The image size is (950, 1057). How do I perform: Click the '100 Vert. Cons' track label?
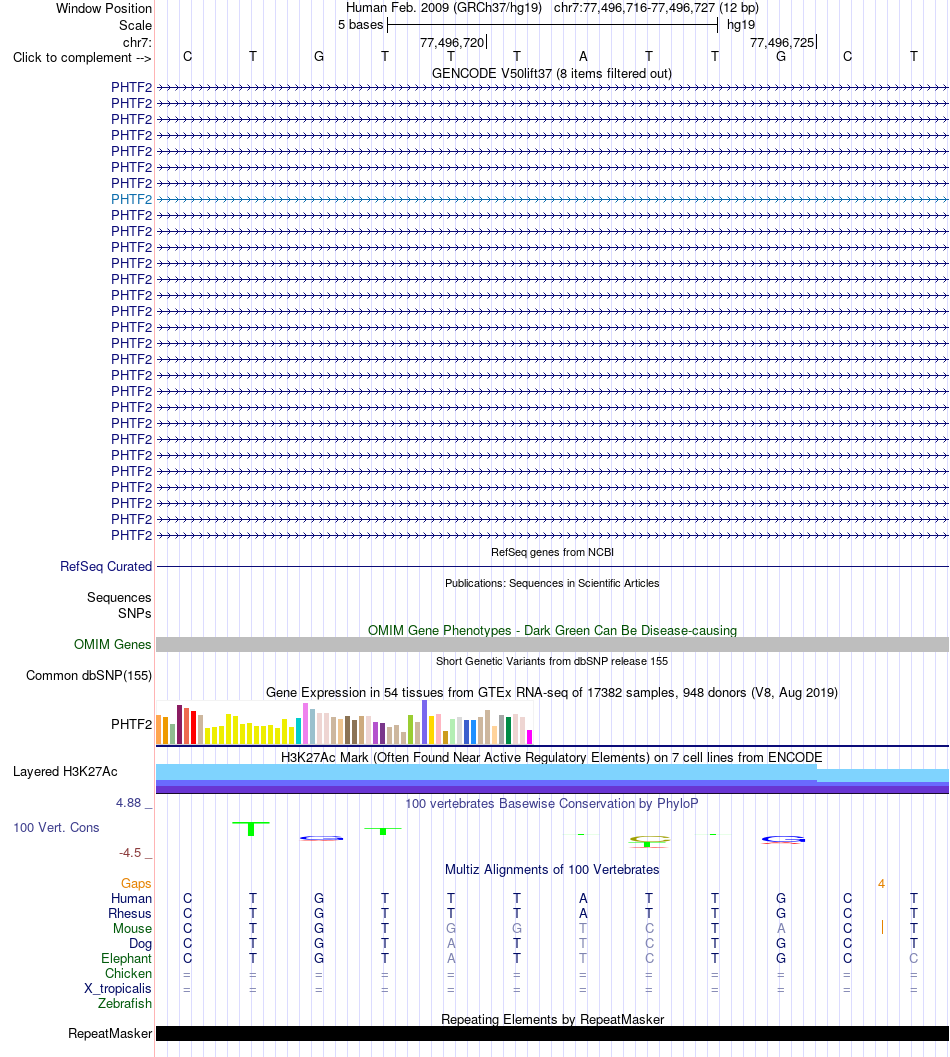point(57,828)
